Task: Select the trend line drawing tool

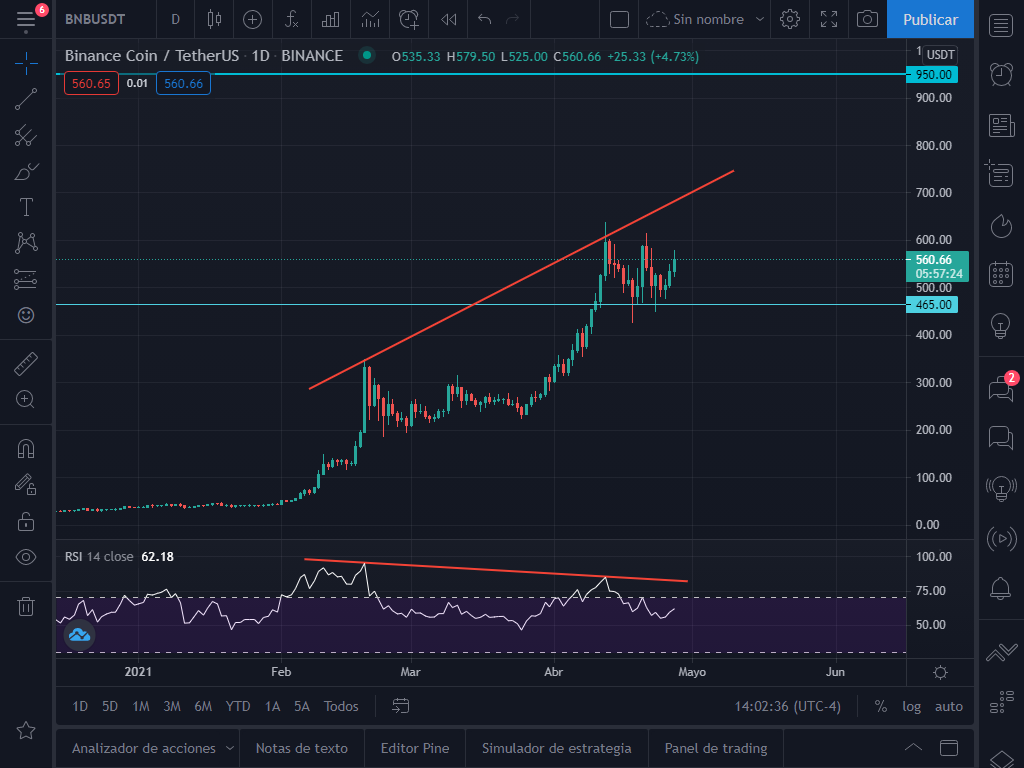Action: [x=25, y=99]
